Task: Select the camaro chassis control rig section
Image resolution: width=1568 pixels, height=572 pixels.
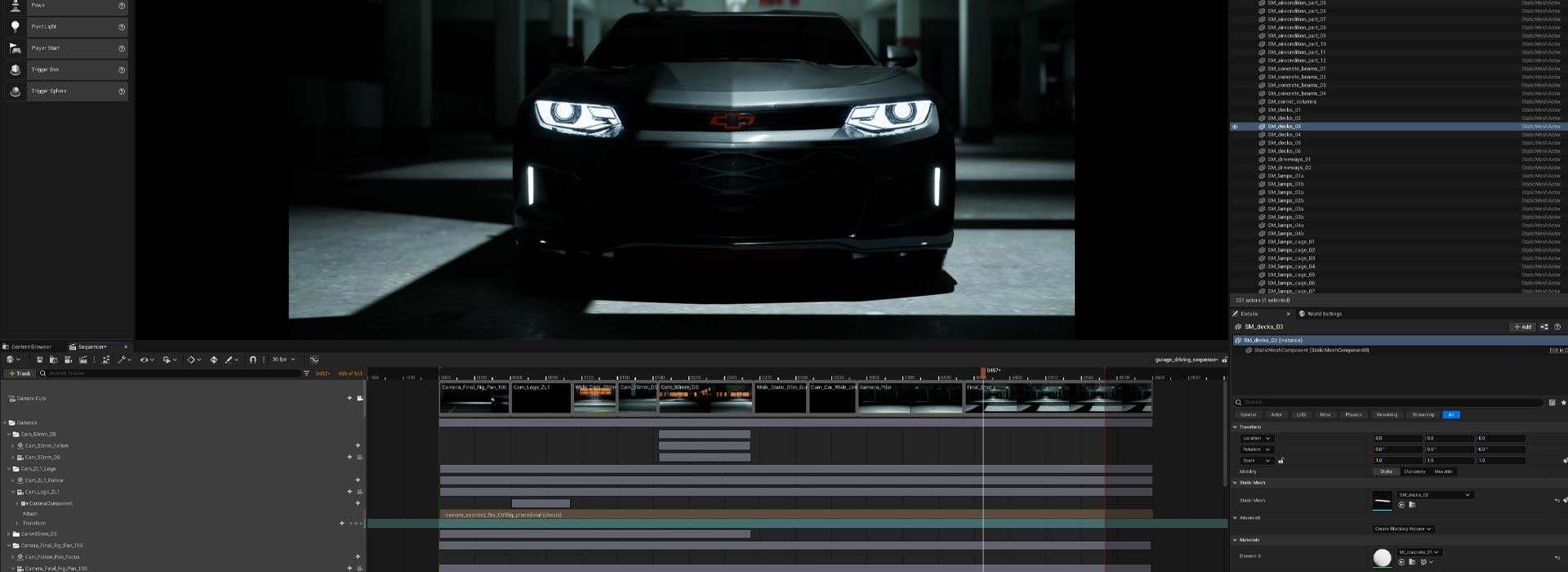Action: coord(796,515)
